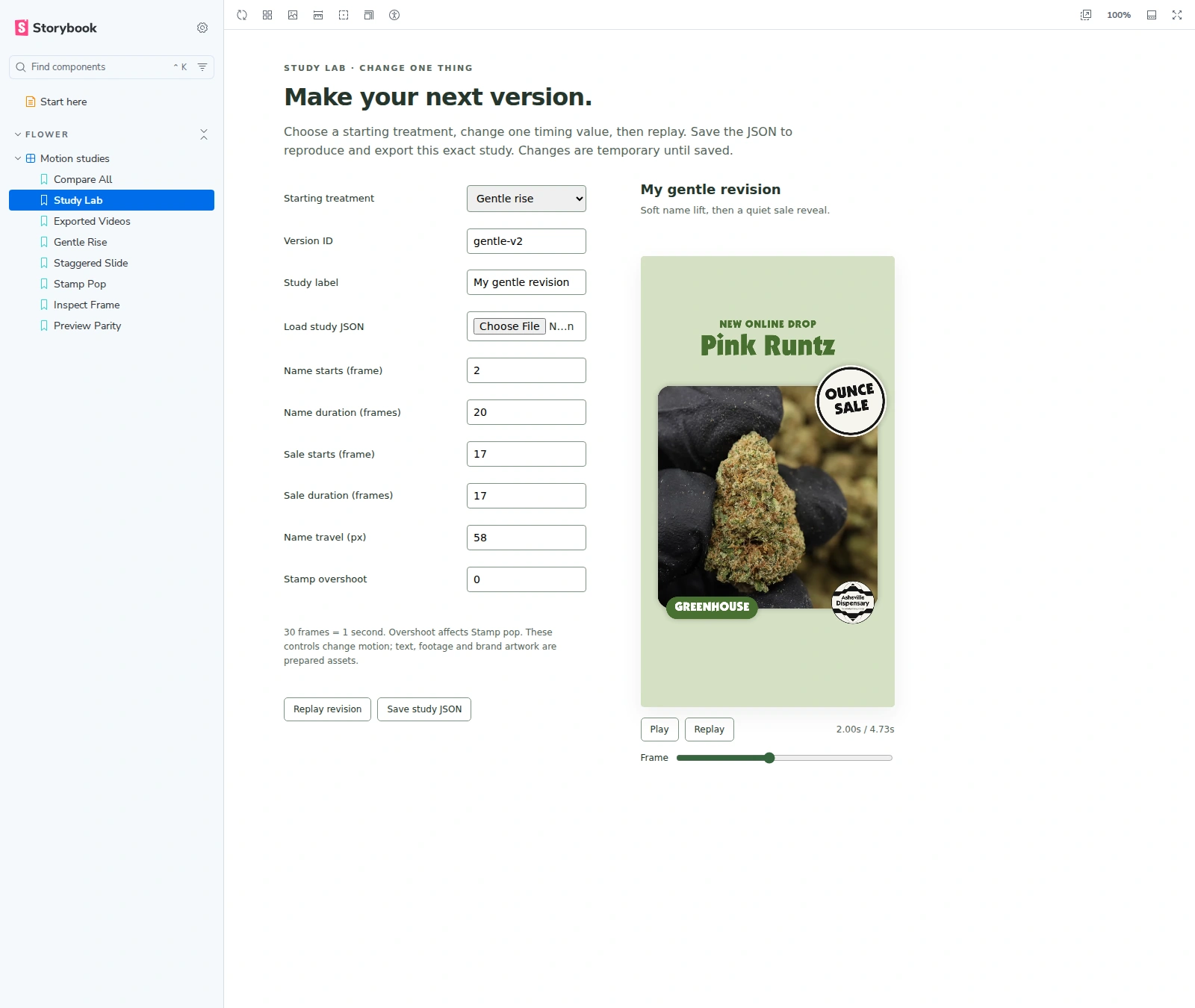Click the 100% zoom level indicator
Screen dimensions: 1195x1008
pos(1119,15)
